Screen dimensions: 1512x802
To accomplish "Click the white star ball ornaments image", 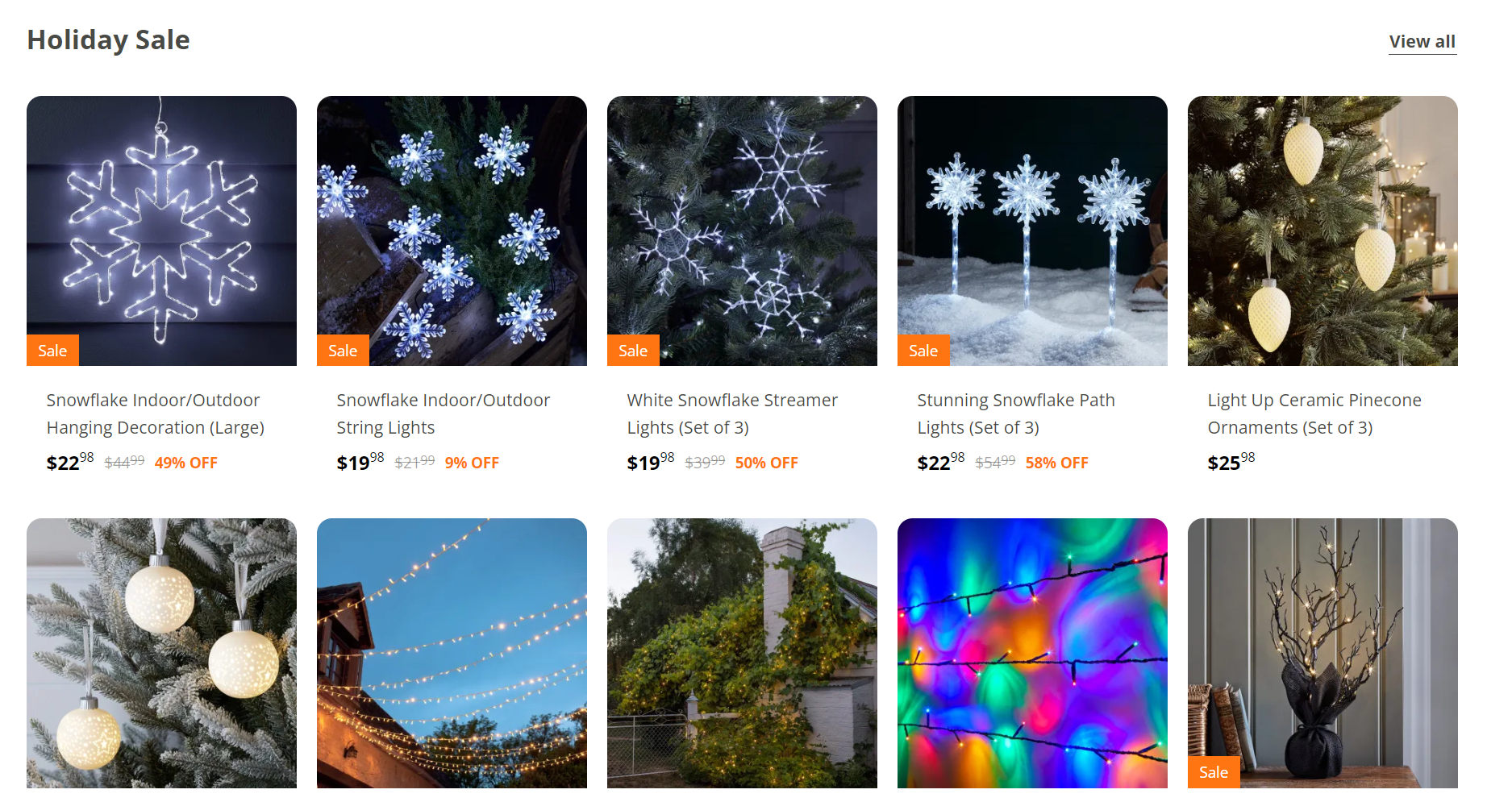I will click(161, 653).
